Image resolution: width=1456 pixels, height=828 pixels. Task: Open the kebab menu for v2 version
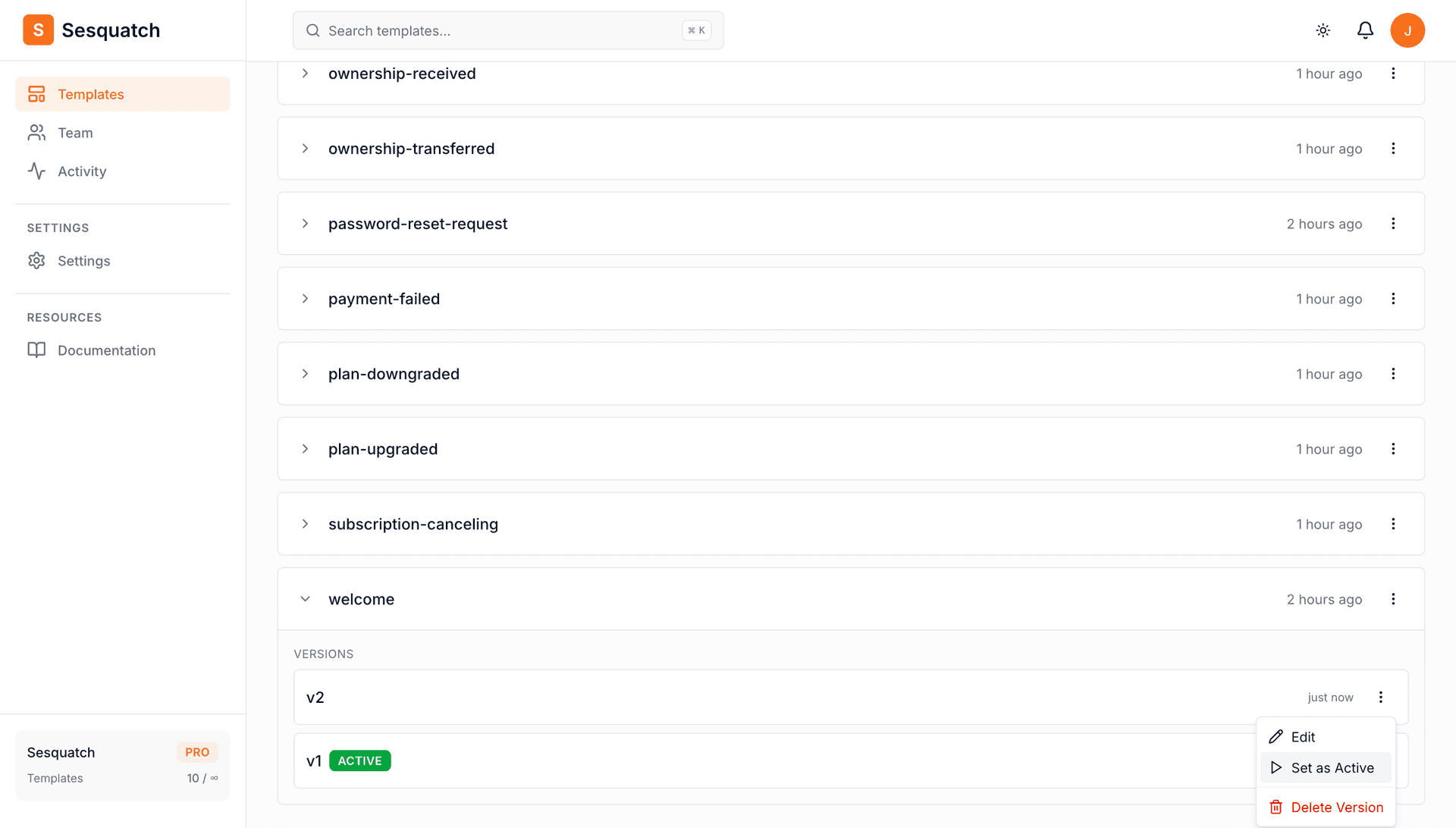[x=1381, y=697]
